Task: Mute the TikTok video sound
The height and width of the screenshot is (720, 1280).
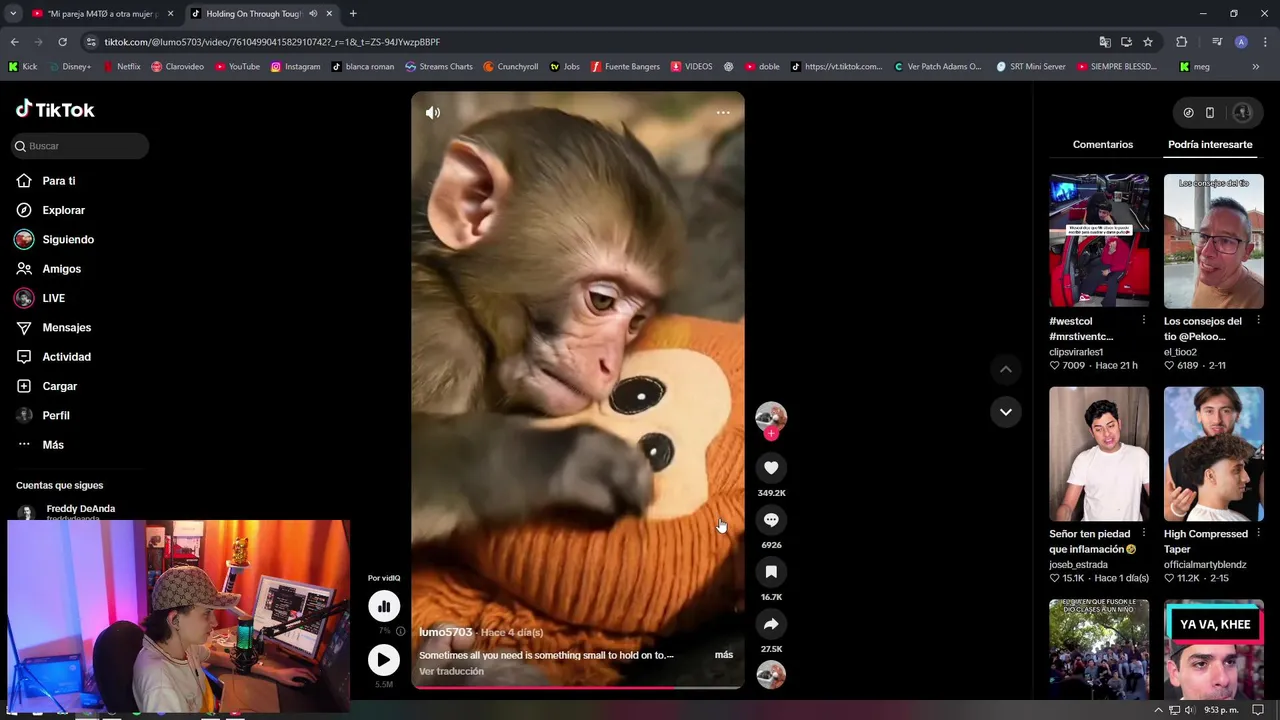Action: (432, 113)
